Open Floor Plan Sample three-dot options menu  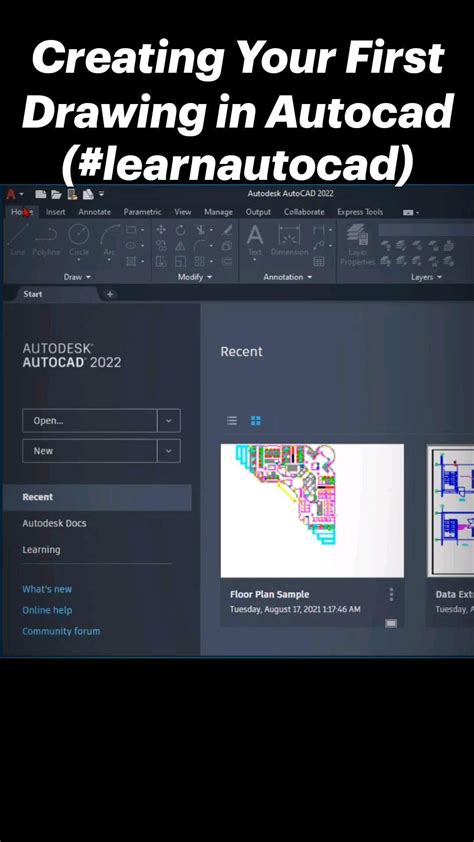click(x=391, y=594)
